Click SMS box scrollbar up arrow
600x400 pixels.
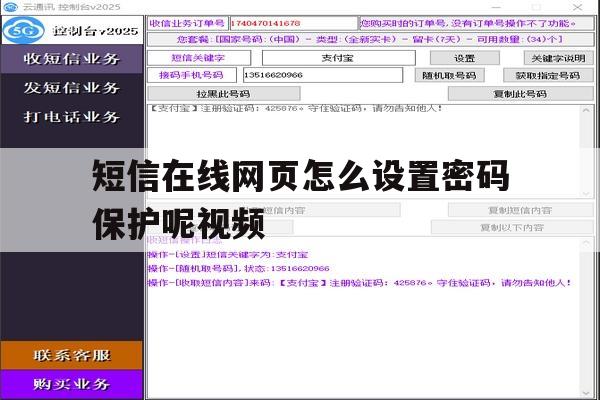586,110
